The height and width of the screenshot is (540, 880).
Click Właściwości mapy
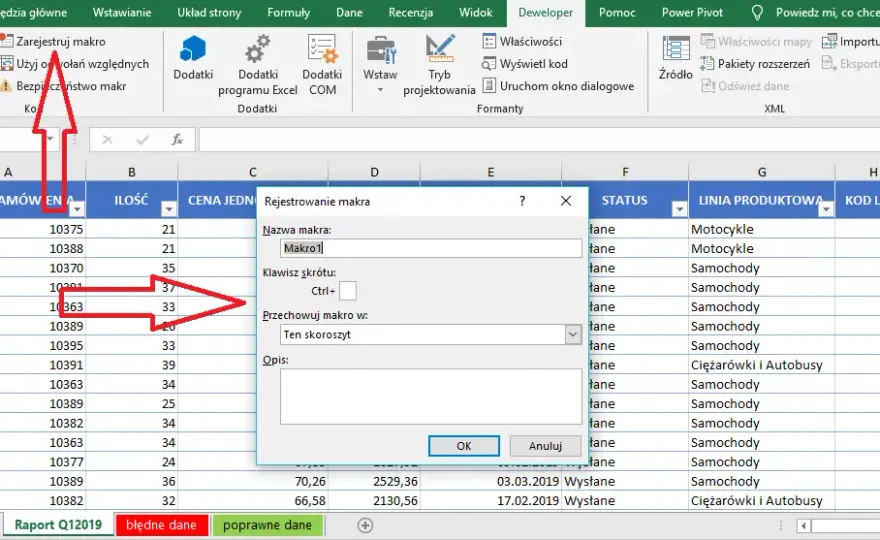coord(756,42)
